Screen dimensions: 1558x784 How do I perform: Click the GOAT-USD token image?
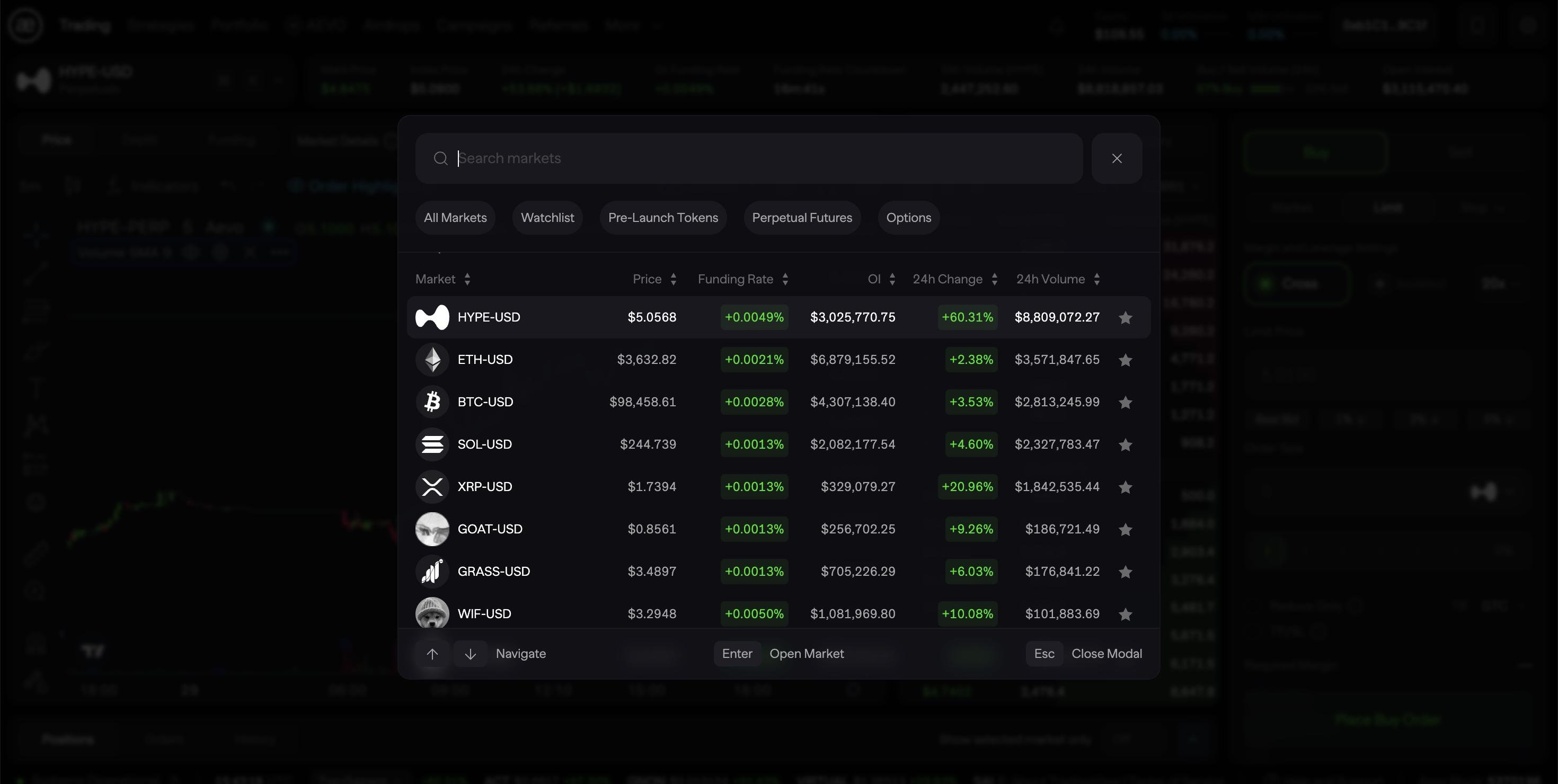432,529
